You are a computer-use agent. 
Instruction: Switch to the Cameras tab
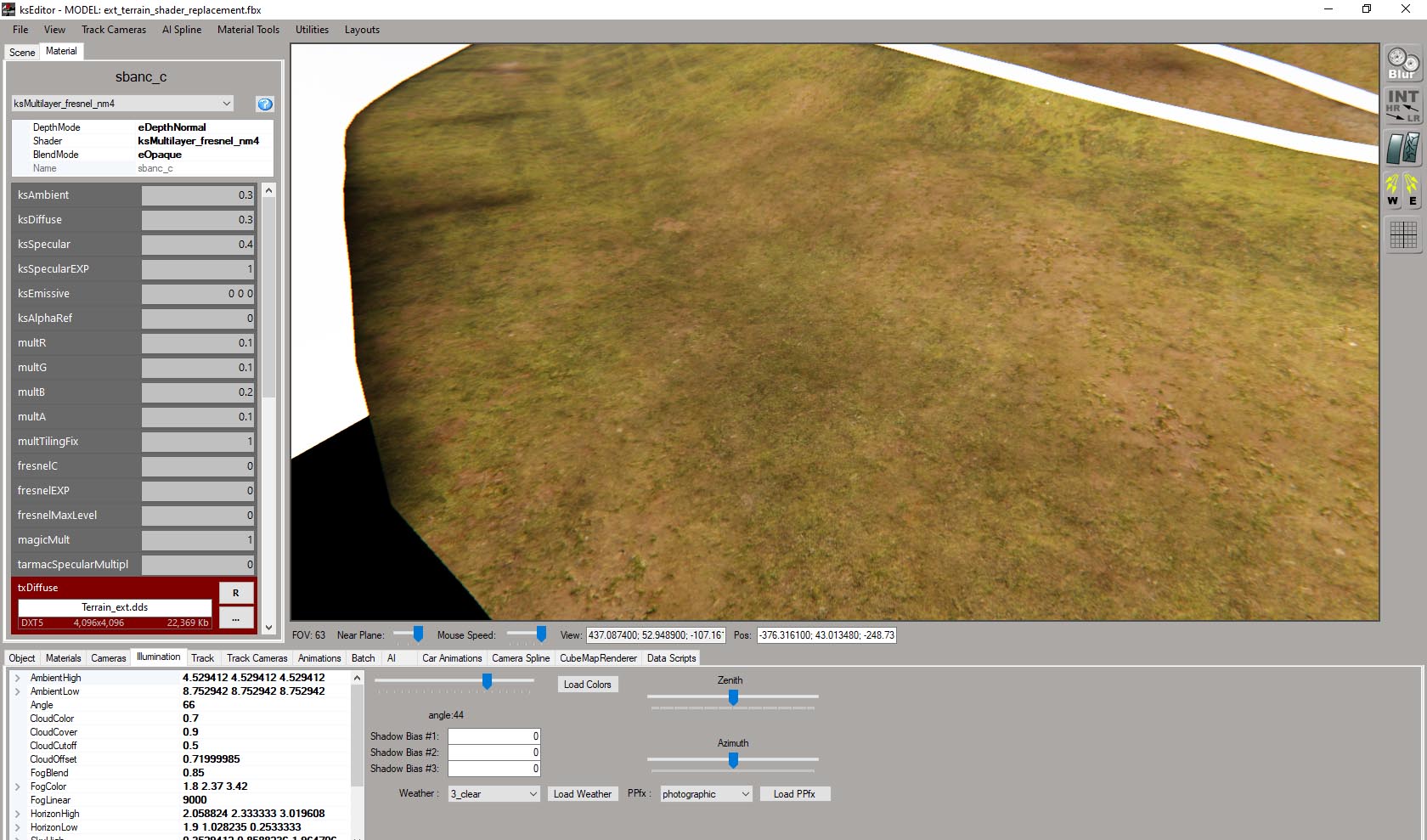[x=109, y=658]
